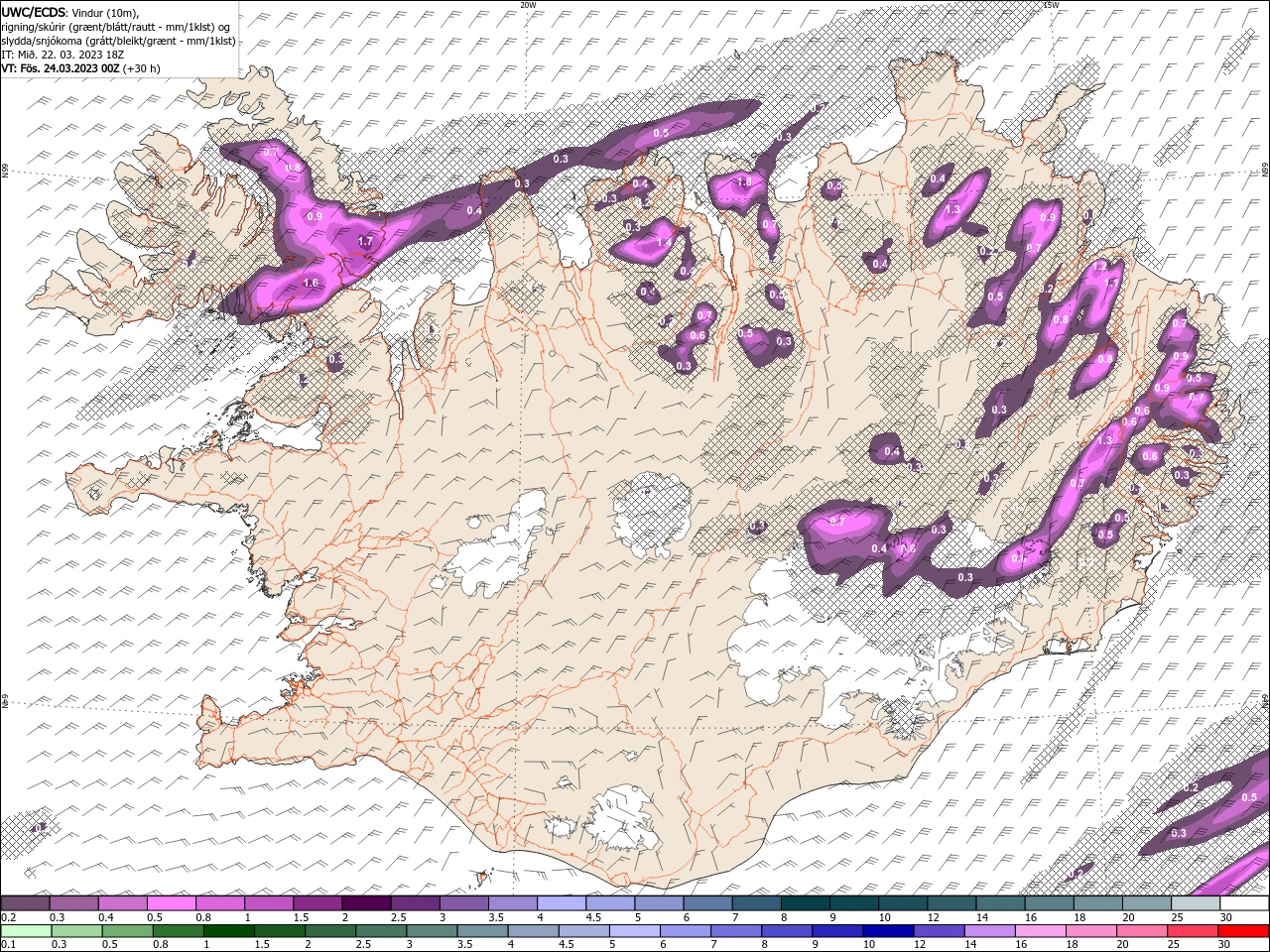Click the '15W' longitude label

click(1052, 5)
